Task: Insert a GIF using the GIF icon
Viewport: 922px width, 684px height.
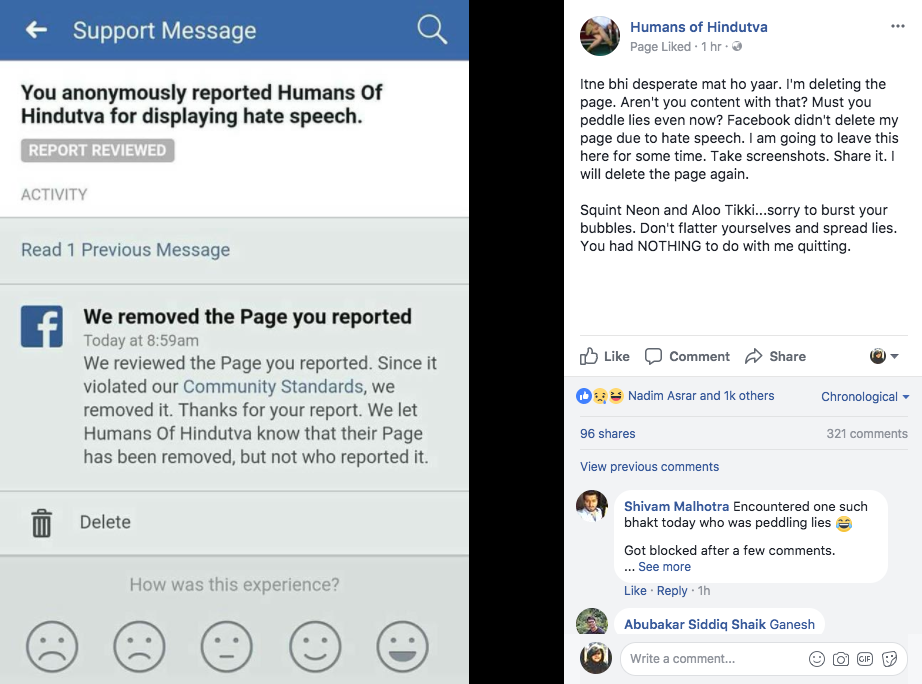Action: [x=865, y=659]
